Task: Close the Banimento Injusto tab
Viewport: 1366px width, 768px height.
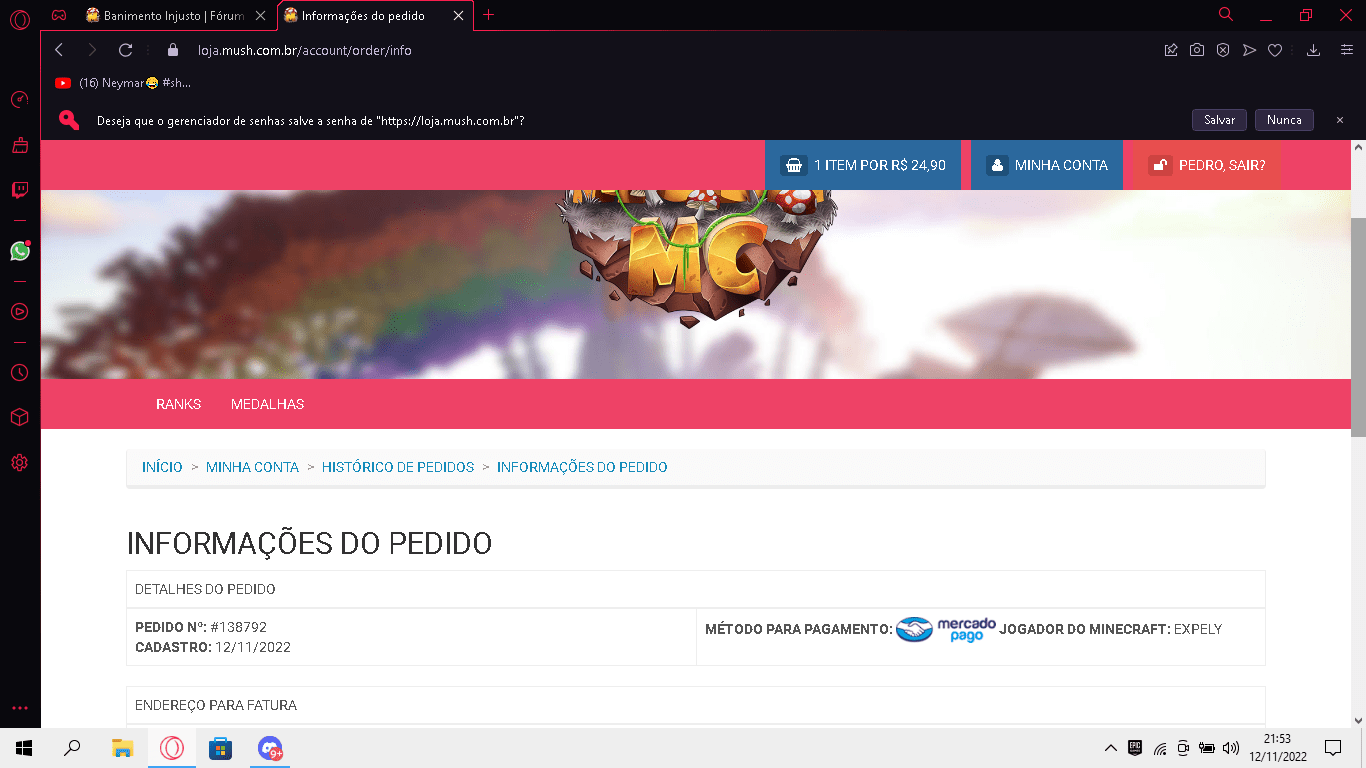Action: [261, 16]
